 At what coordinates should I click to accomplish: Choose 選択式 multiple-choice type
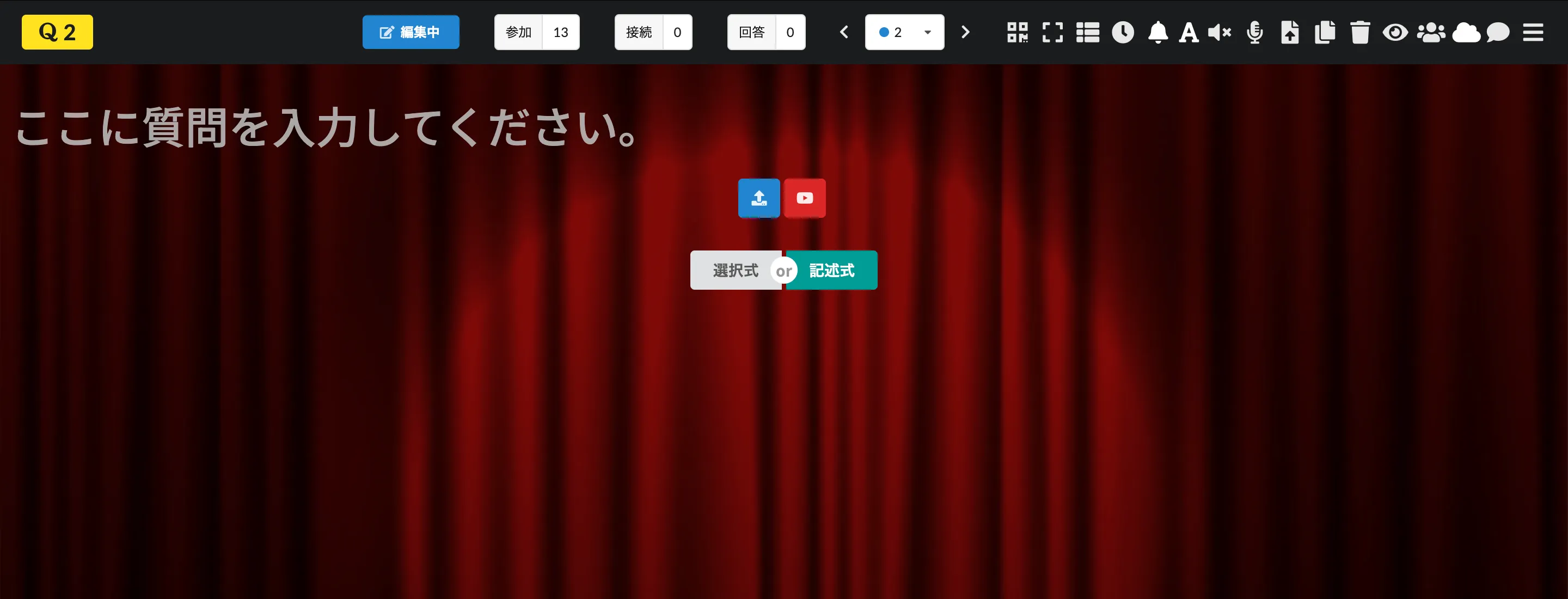coord(736,270)
